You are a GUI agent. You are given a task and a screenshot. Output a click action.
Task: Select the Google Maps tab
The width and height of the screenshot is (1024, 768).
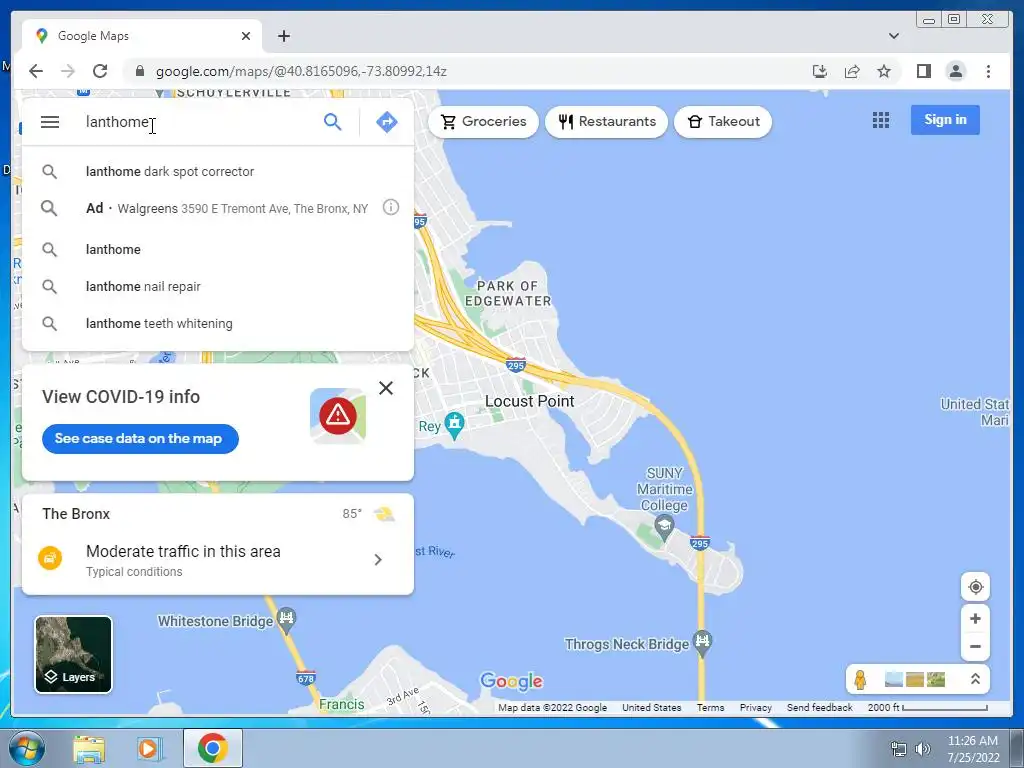pyautogui.click(x=142, y=36)
